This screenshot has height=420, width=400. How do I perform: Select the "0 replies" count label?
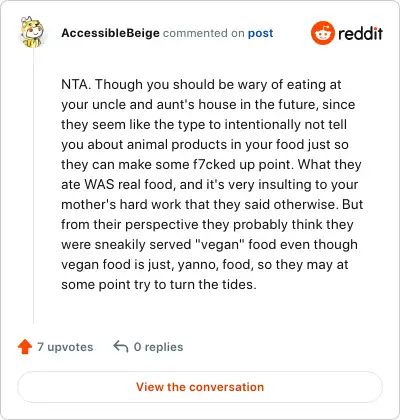coord(158,347)
